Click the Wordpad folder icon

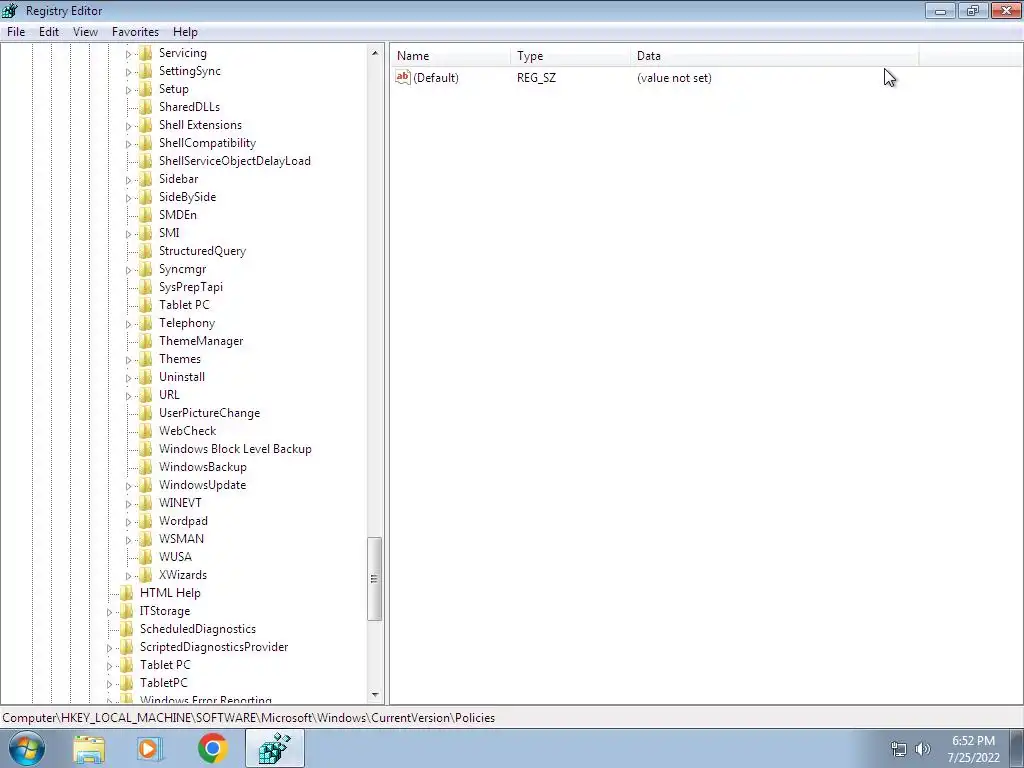click(146, 520)
